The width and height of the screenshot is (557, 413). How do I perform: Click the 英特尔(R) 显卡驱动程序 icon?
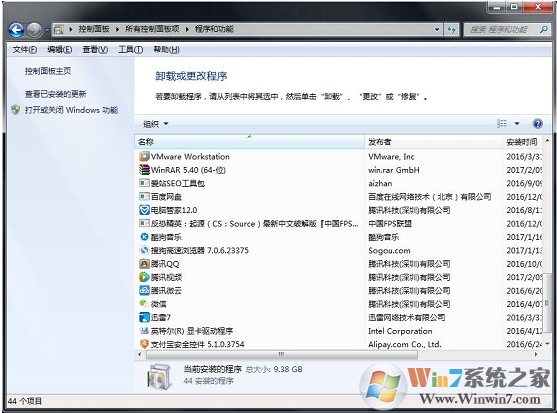coord(144,331)
